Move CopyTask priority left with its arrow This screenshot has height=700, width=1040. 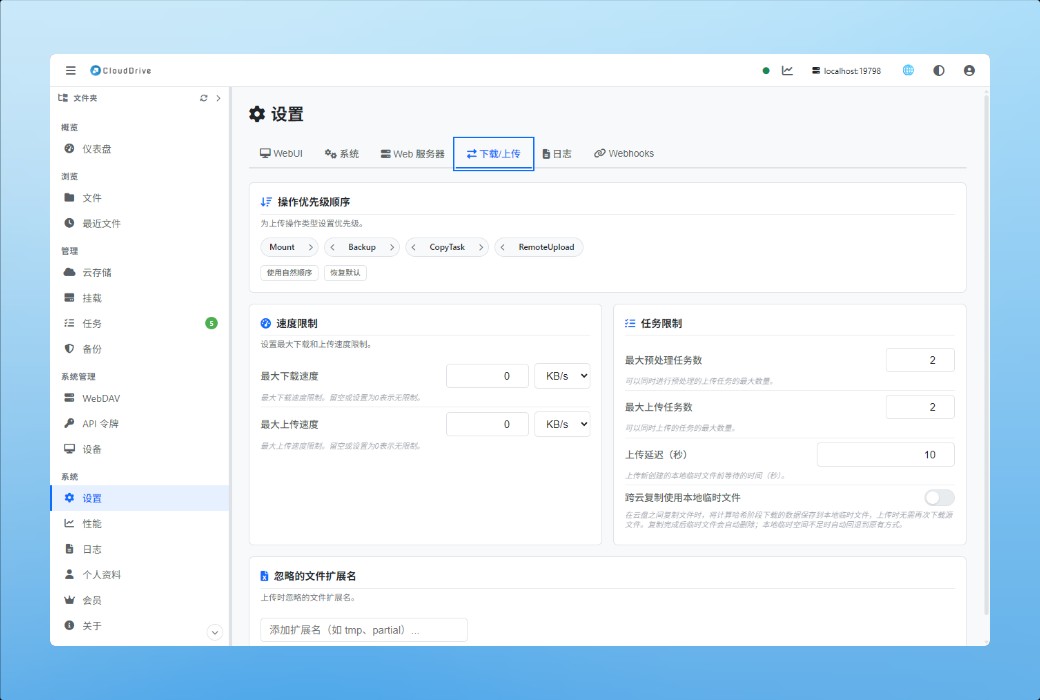point(413,247)
